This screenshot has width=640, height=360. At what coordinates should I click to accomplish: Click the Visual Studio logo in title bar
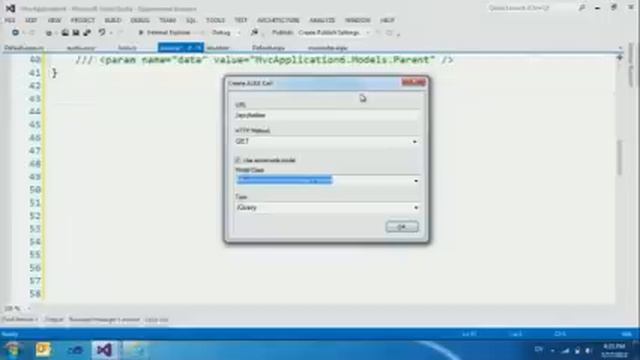point(10,8)
